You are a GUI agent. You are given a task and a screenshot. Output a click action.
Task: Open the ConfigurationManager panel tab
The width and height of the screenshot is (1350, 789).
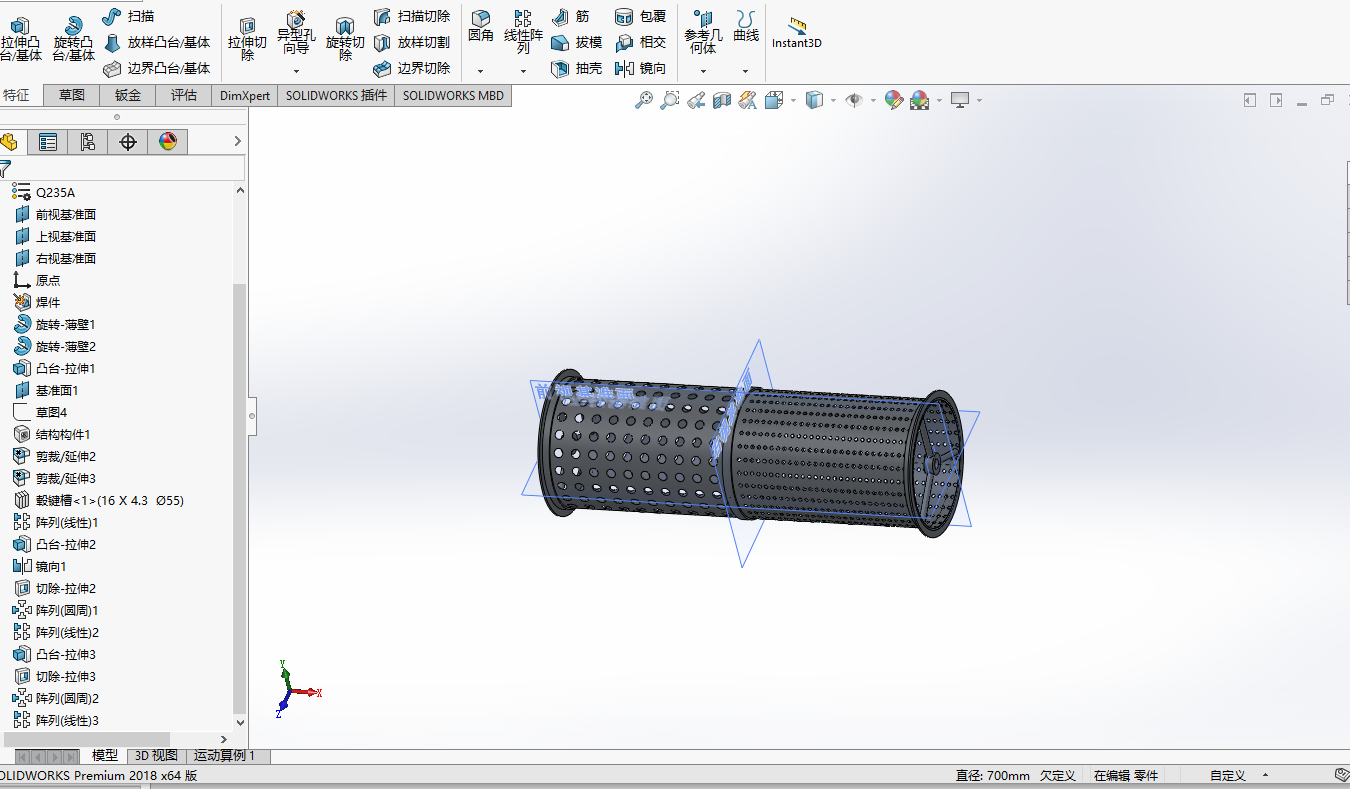click(x=87, y=142)
